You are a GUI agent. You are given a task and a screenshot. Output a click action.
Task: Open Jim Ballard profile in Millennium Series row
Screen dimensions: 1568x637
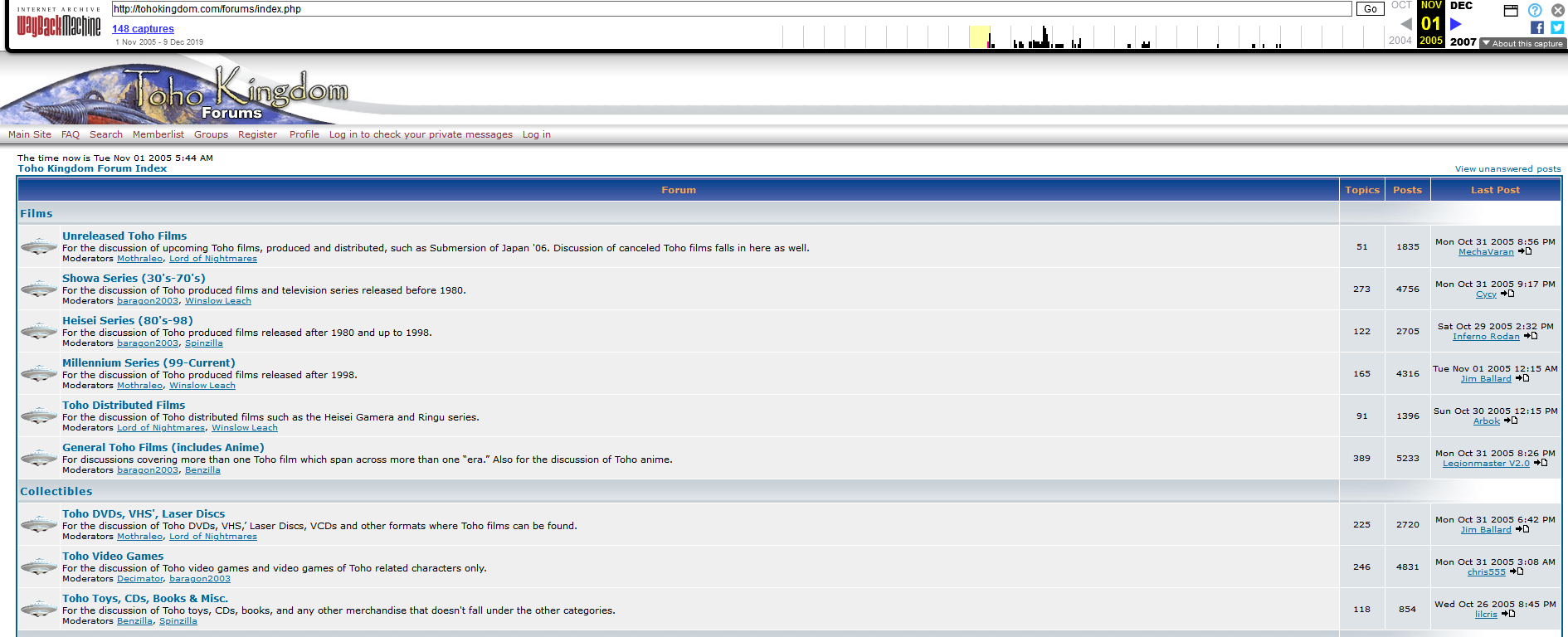coord(1486,379)
